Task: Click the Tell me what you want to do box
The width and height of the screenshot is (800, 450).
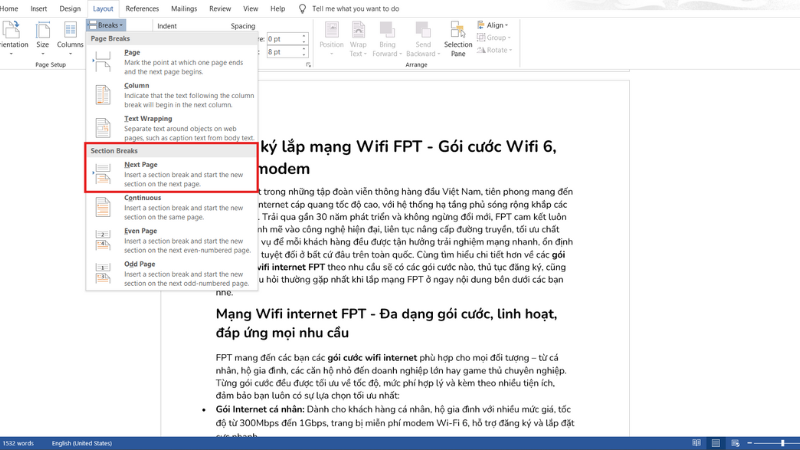Action: click(356, 9)
